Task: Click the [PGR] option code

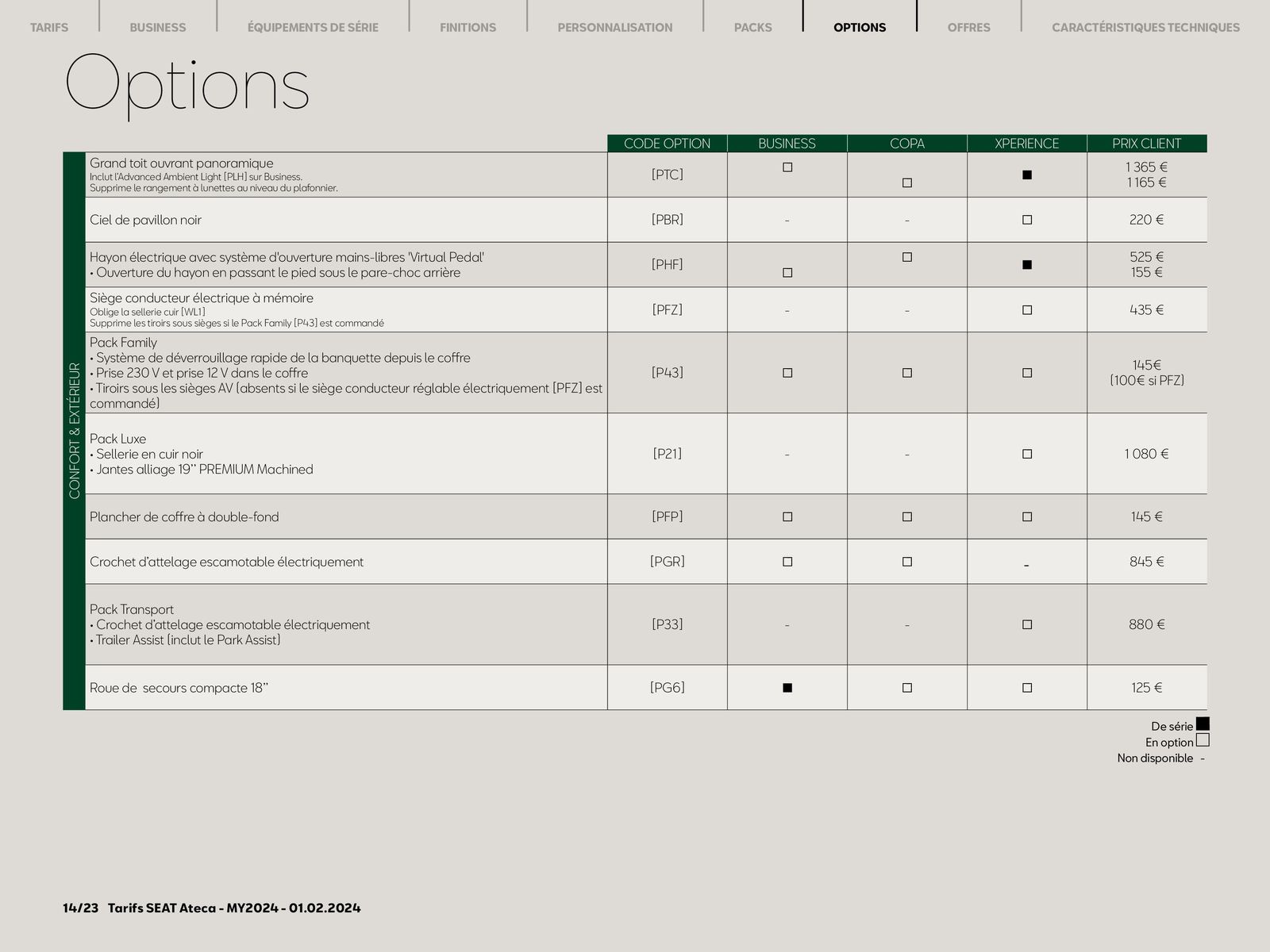Action: 668,562
